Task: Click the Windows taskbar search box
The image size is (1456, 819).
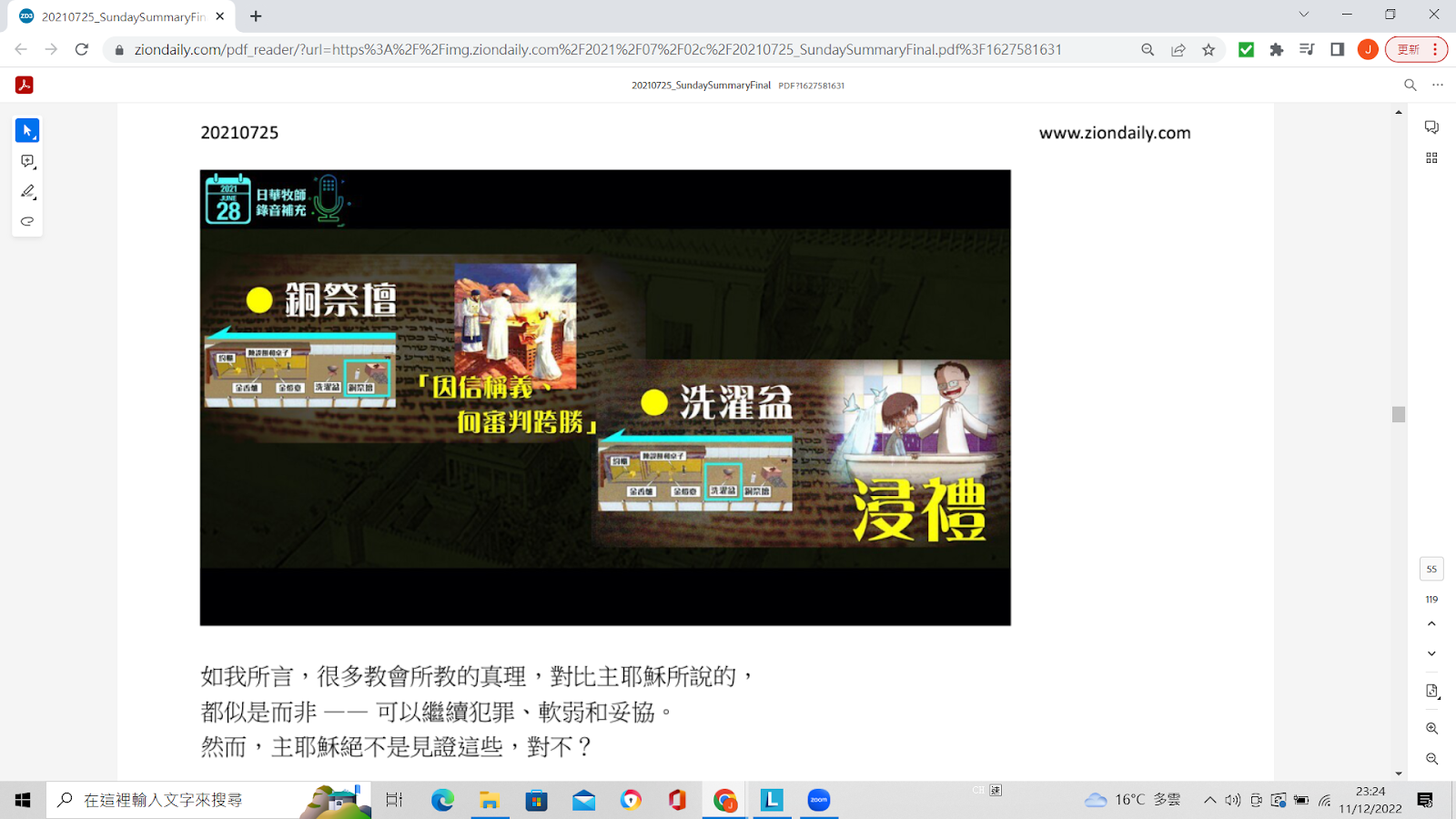Action: click(x=209, y=800)
